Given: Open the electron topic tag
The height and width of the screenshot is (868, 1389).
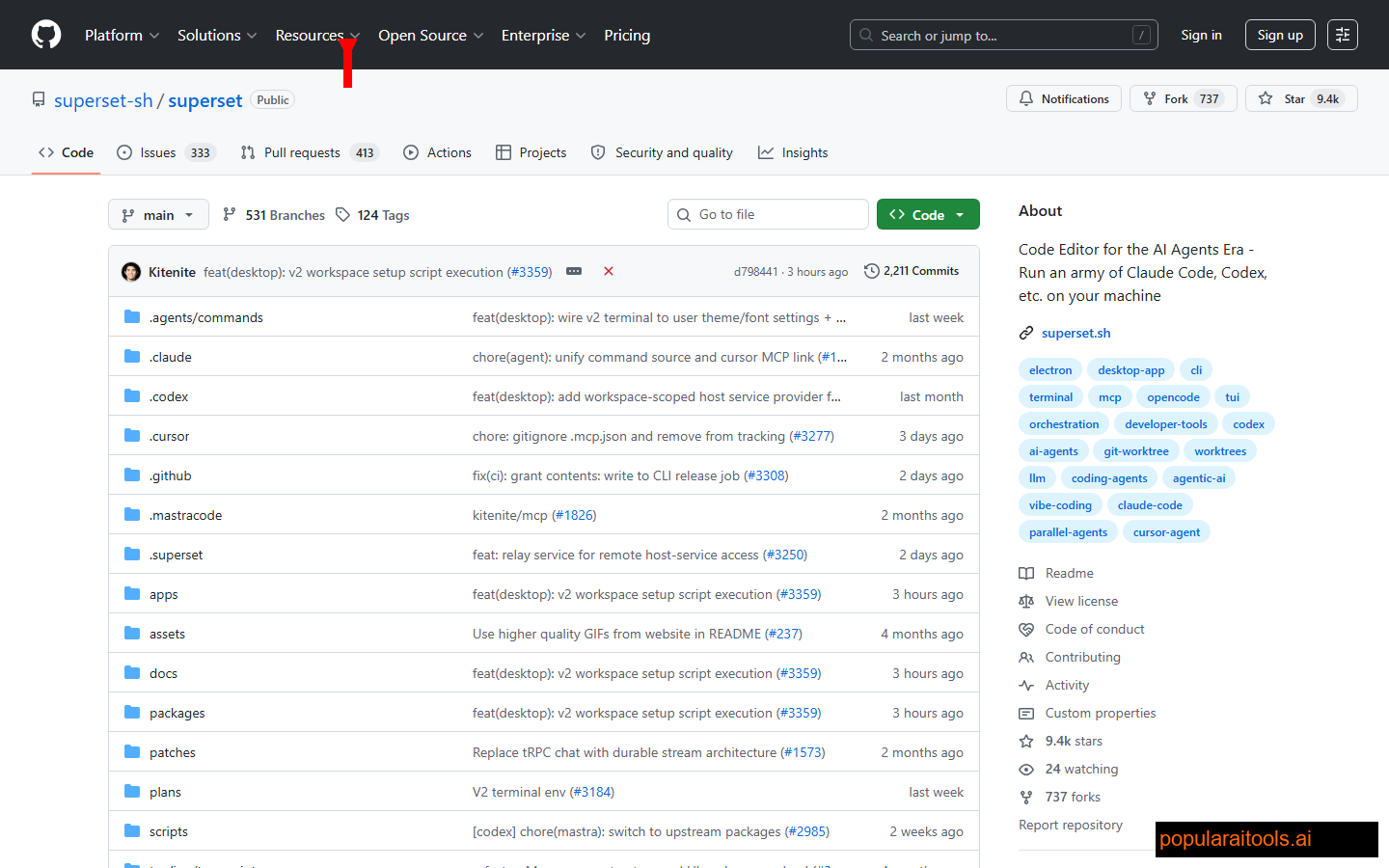Looking at the screenshot, I should [1049, 369].
